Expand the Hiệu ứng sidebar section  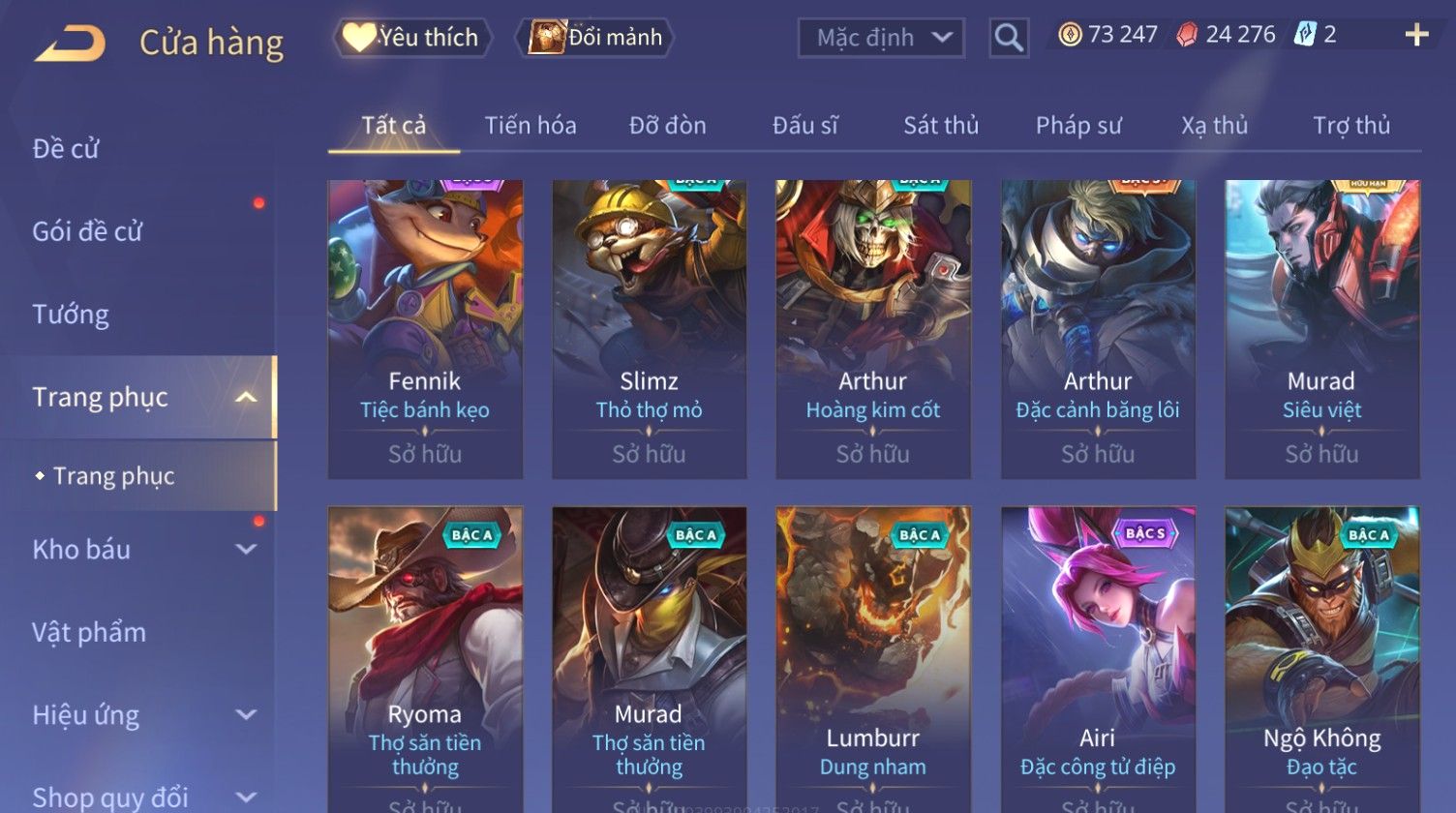[x=246, y=715]
